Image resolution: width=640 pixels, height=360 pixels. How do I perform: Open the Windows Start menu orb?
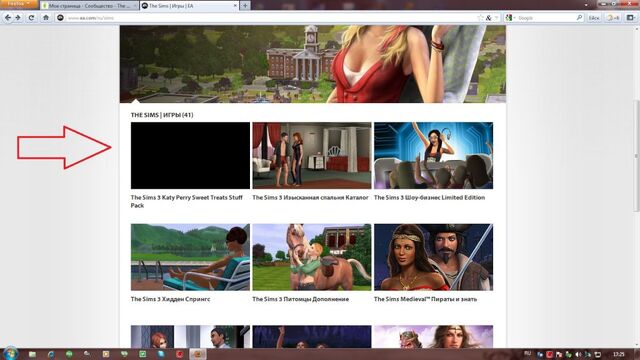click(x=10, y=353)
